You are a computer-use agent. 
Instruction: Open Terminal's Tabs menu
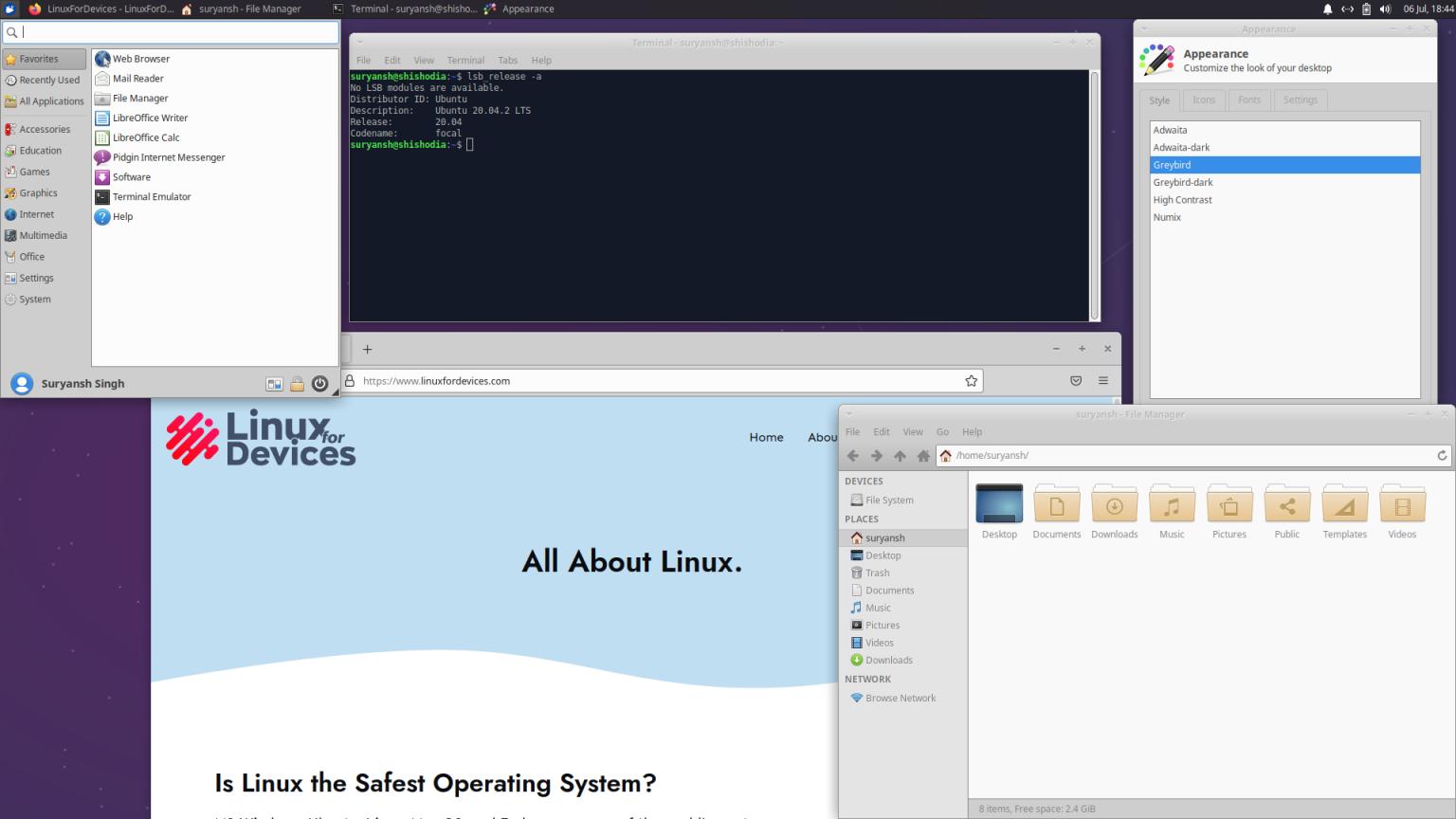pos(508,60)
